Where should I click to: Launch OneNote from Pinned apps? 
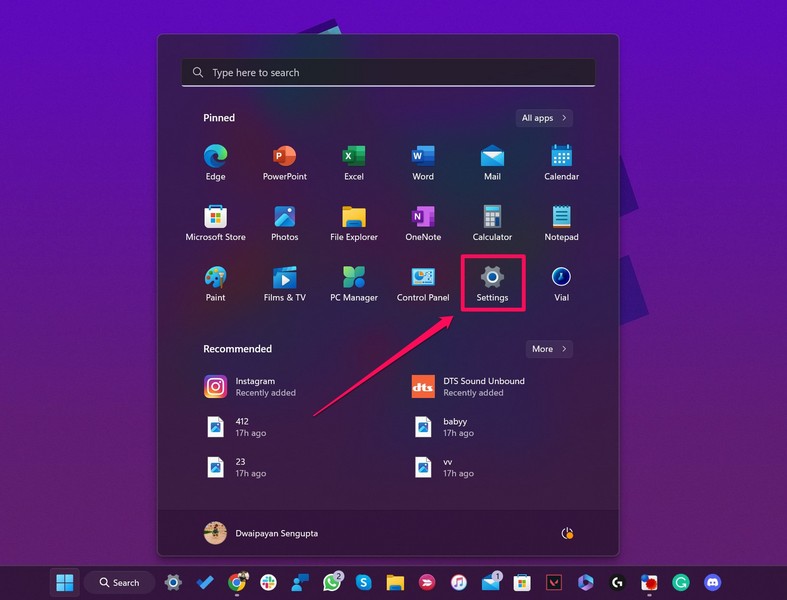(423, 223)
